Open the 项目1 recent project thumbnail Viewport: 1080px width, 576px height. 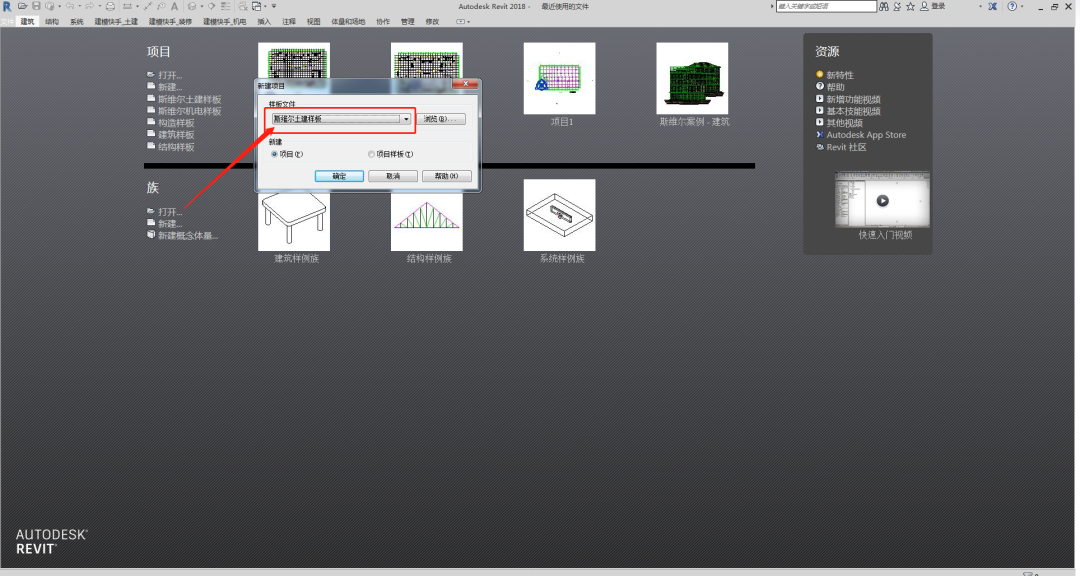click(x=559, y=79)
